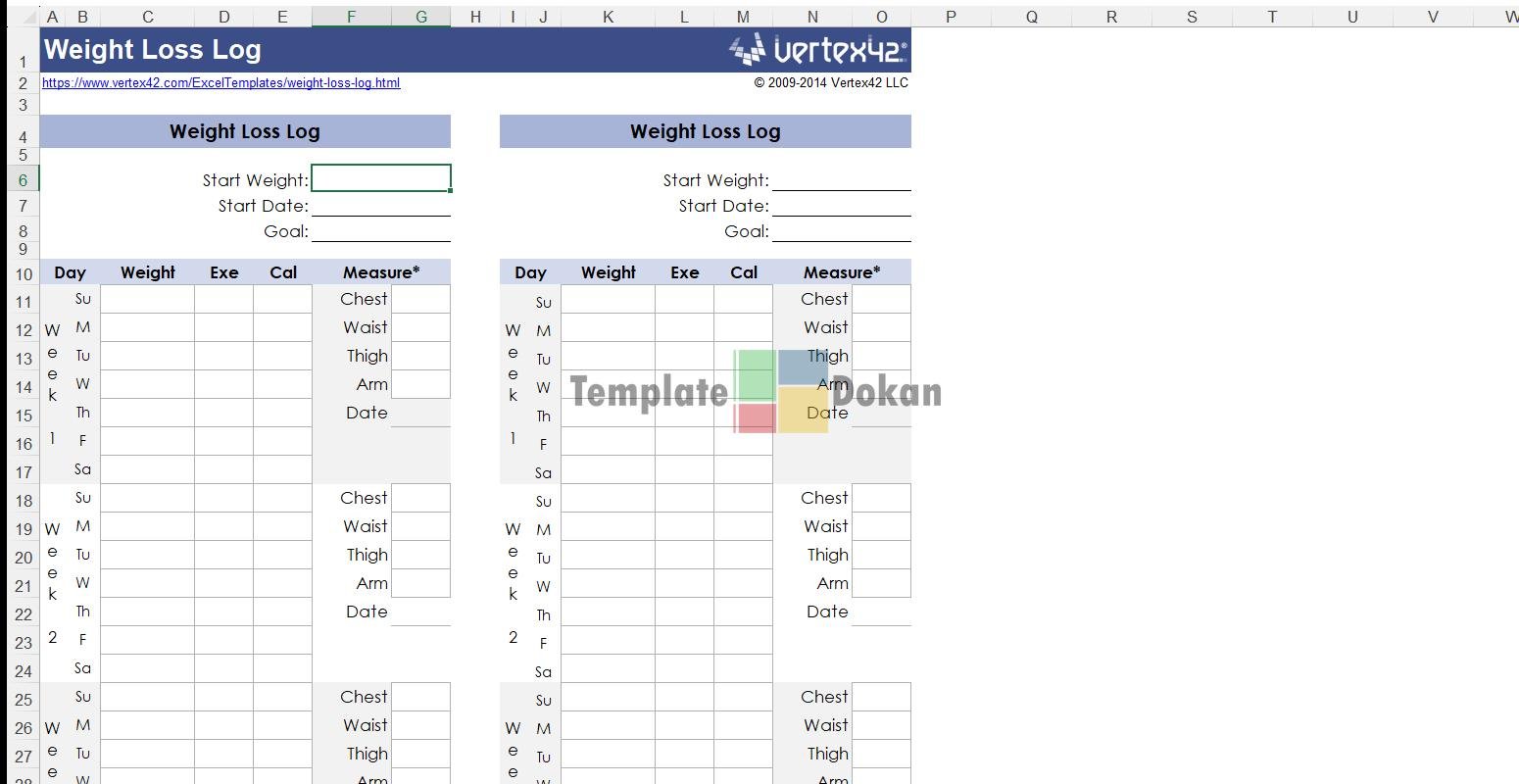Click the column K header
The height and width of the screenshot is (784, 1519).
tap(608, 17)
